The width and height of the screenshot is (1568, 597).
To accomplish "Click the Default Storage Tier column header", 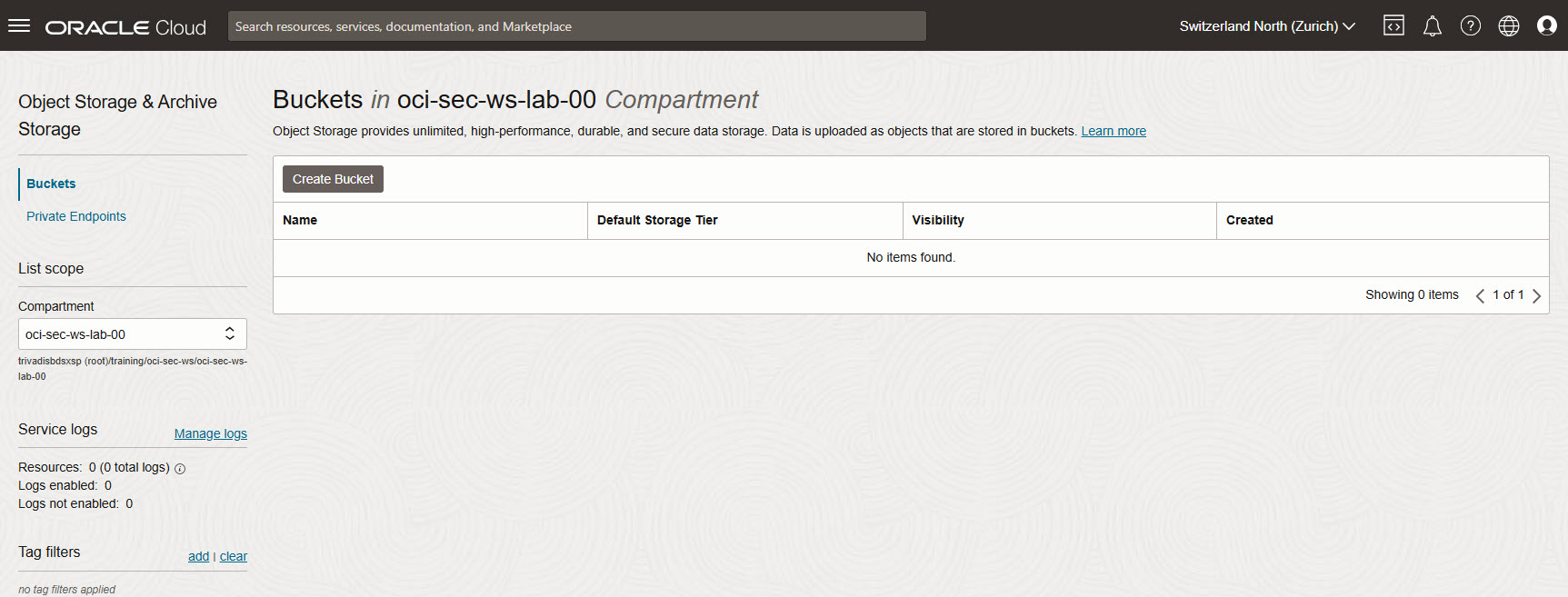I will (744, 221).
